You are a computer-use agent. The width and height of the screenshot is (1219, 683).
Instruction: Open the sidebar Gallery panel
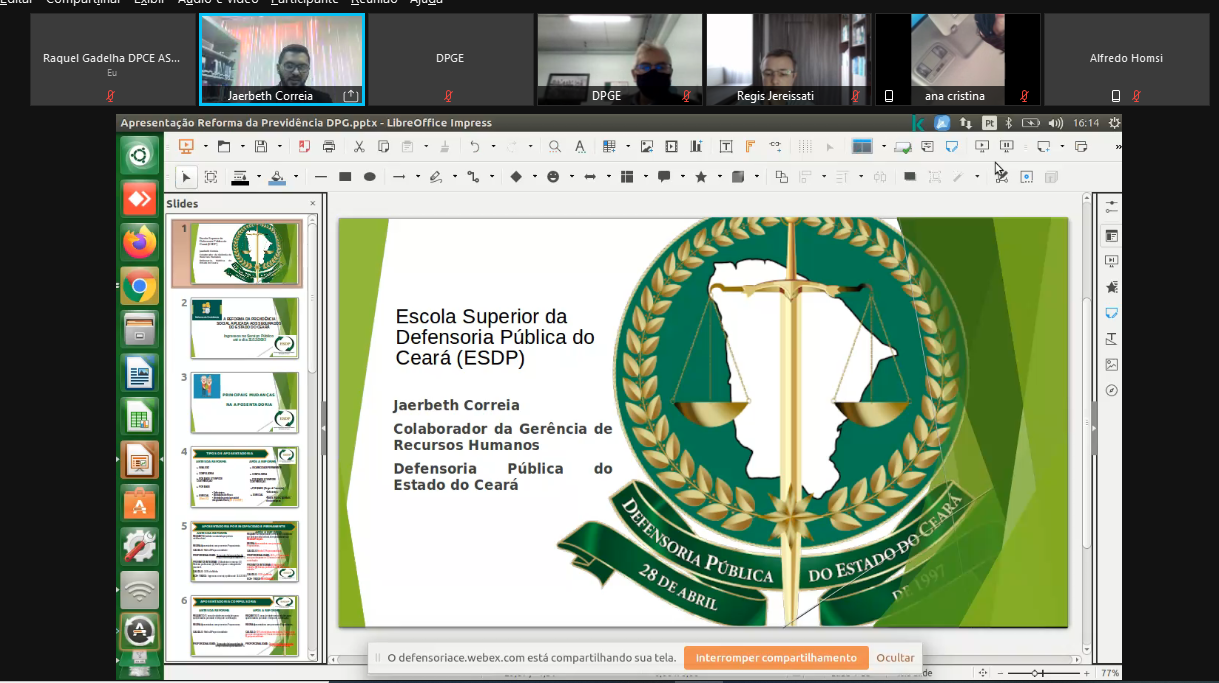coord(1111,364)
